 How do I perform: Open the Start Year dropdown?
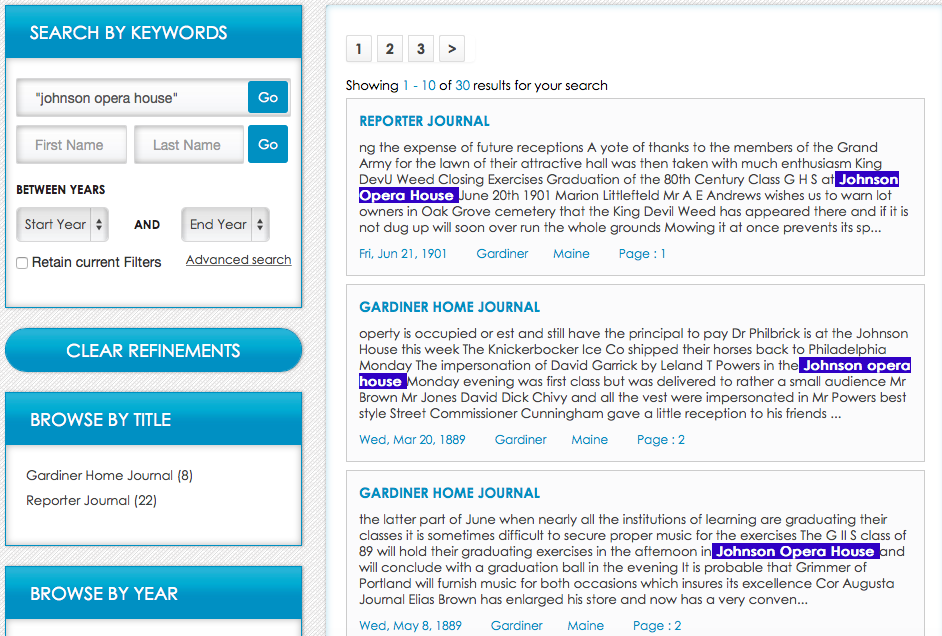(62, 224)
